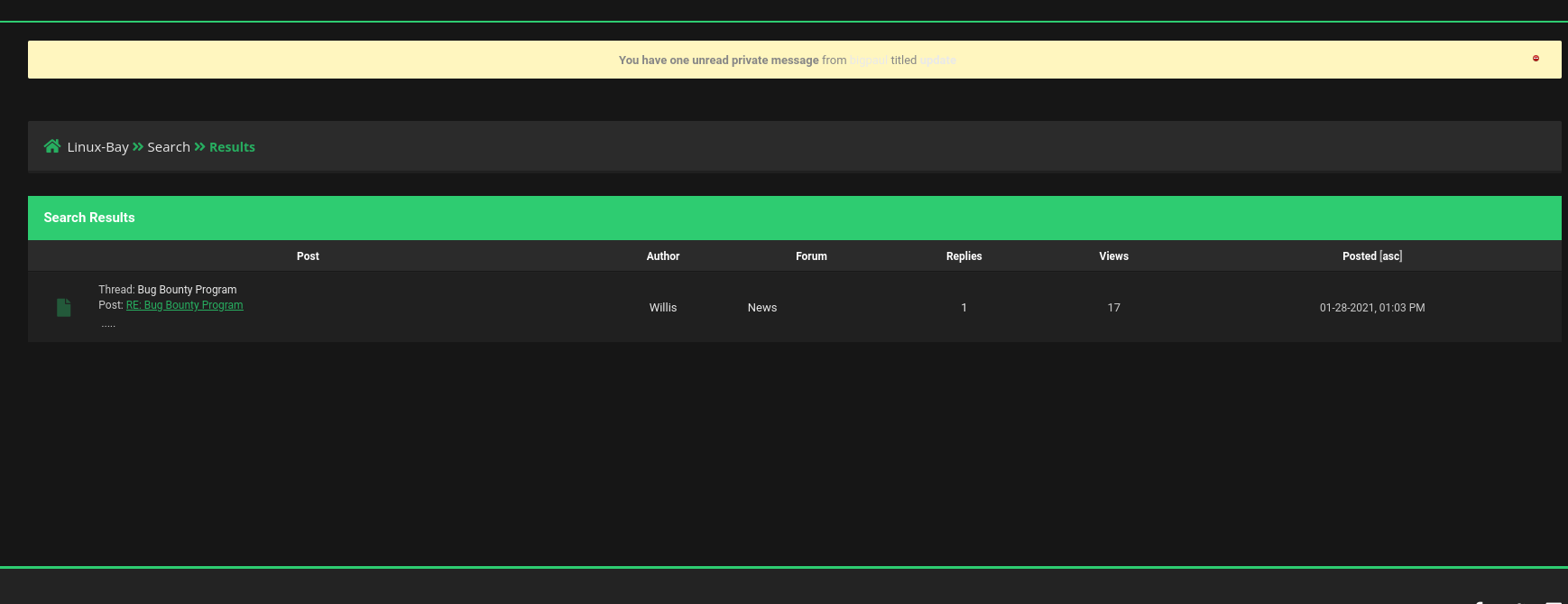Open the Linux-Bay breadcrumb link

coord(97,147)
